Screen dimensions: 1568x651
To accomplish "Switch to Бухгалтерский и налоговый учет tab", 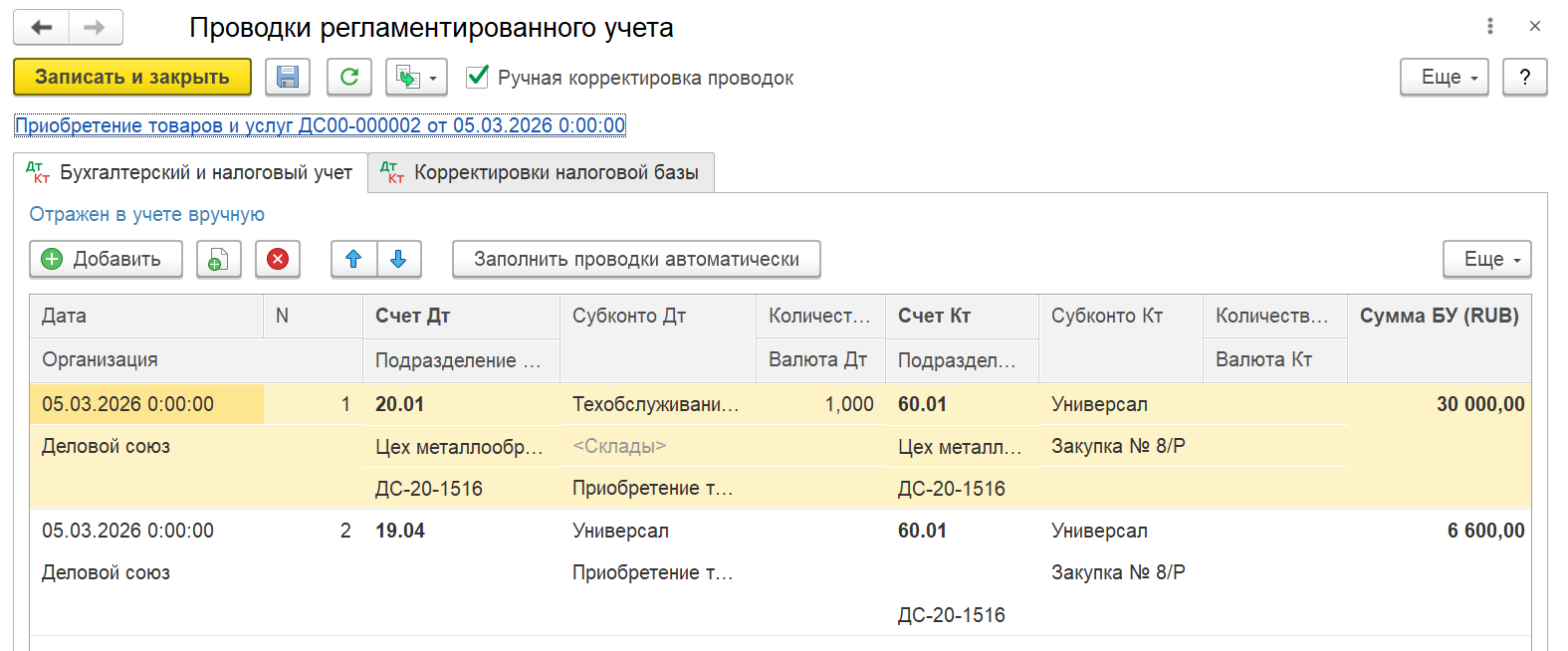I will (x=190, y=172).
